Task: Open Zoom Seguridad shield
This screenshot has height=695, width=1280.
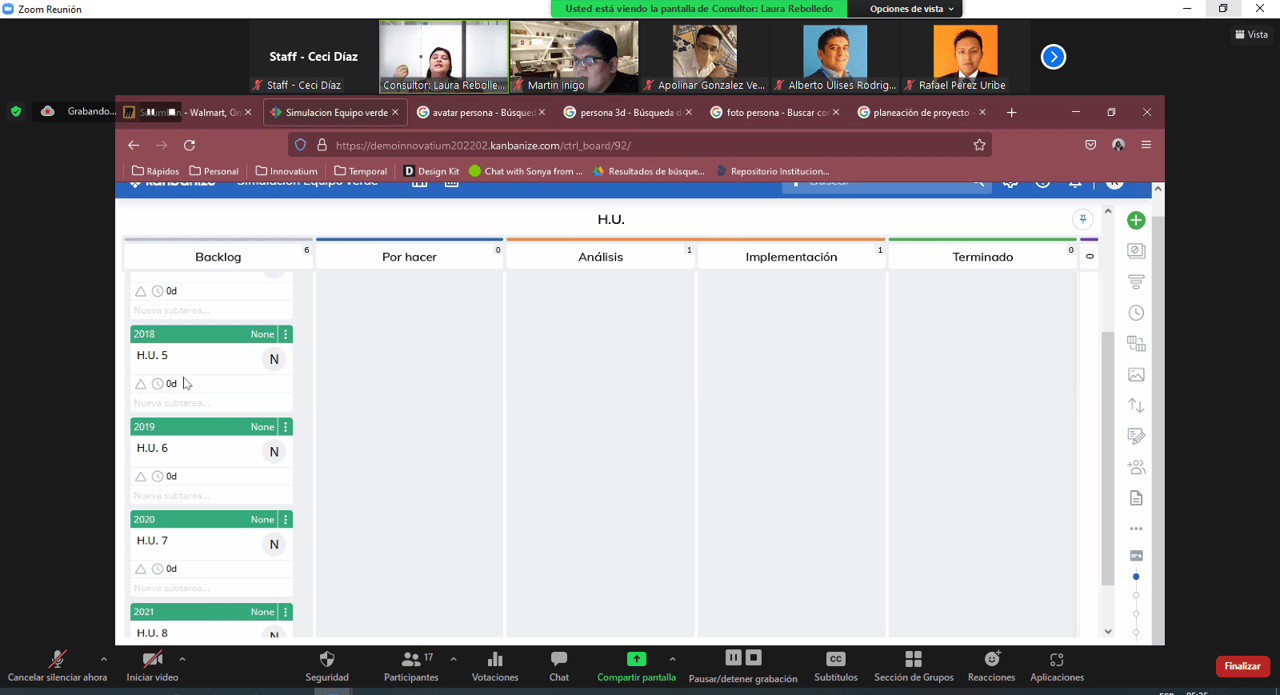Action: point(327,666)
